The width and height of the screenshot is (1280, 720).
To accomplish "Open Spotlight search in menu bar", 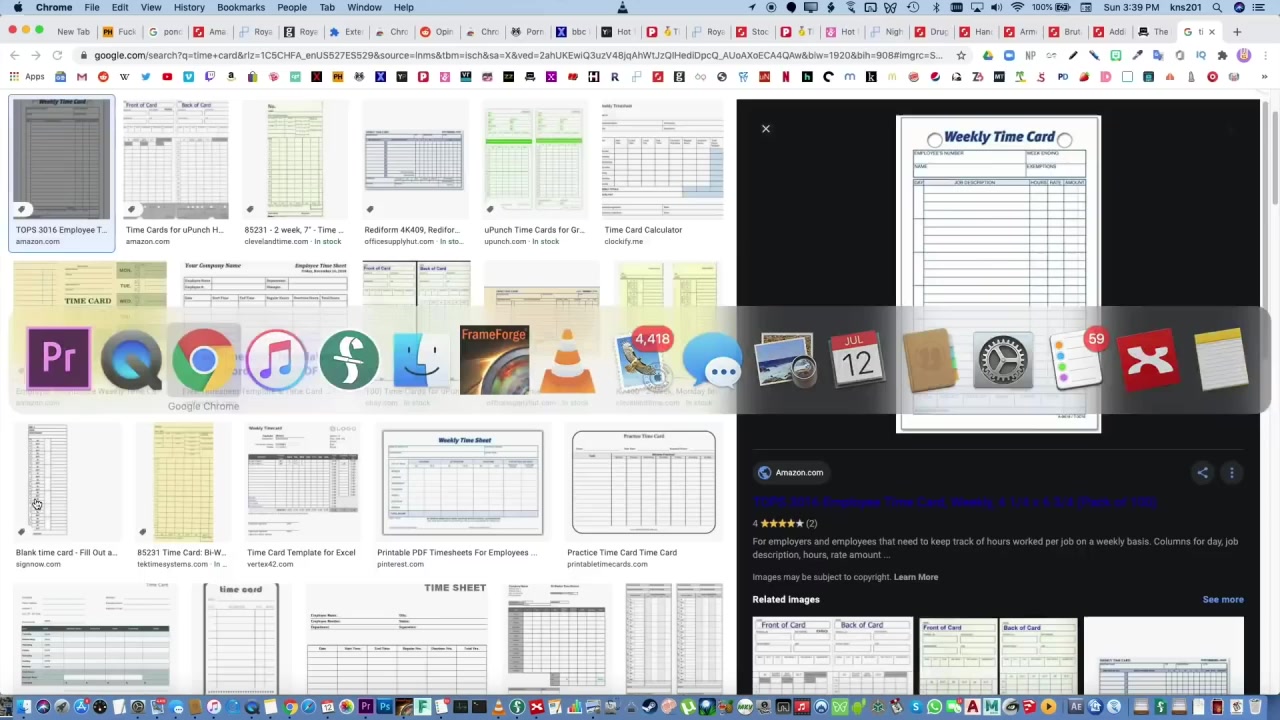I will [1216, 7].
